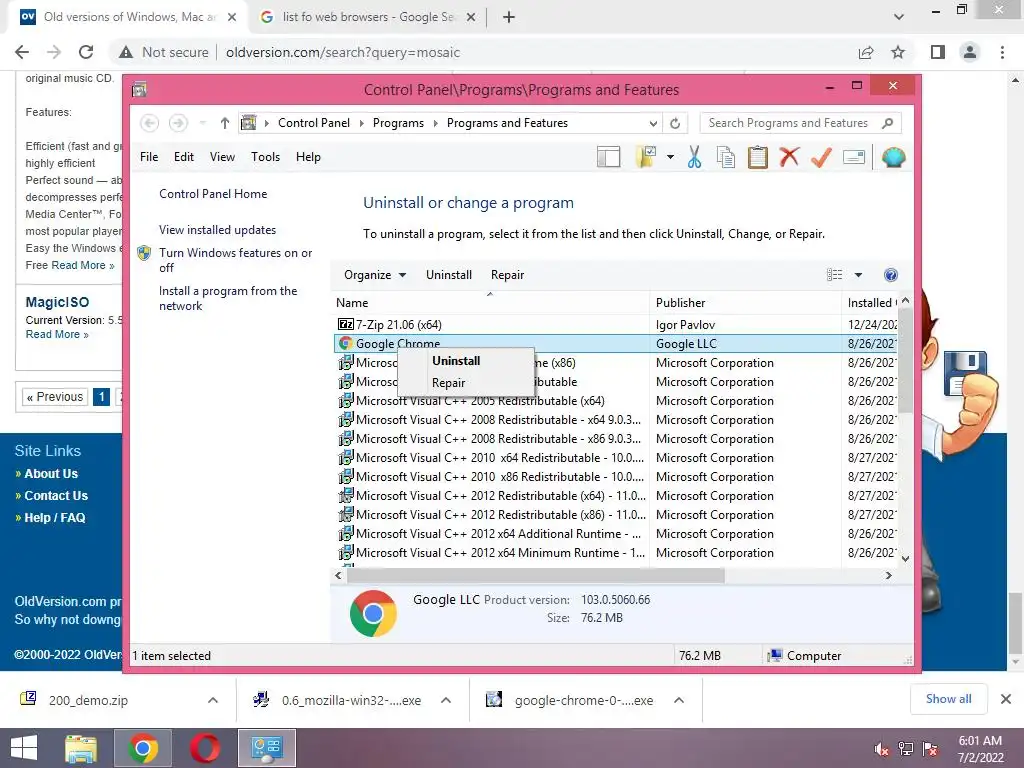
Task: Open the blue Help question mark icon
Action: 890,275
